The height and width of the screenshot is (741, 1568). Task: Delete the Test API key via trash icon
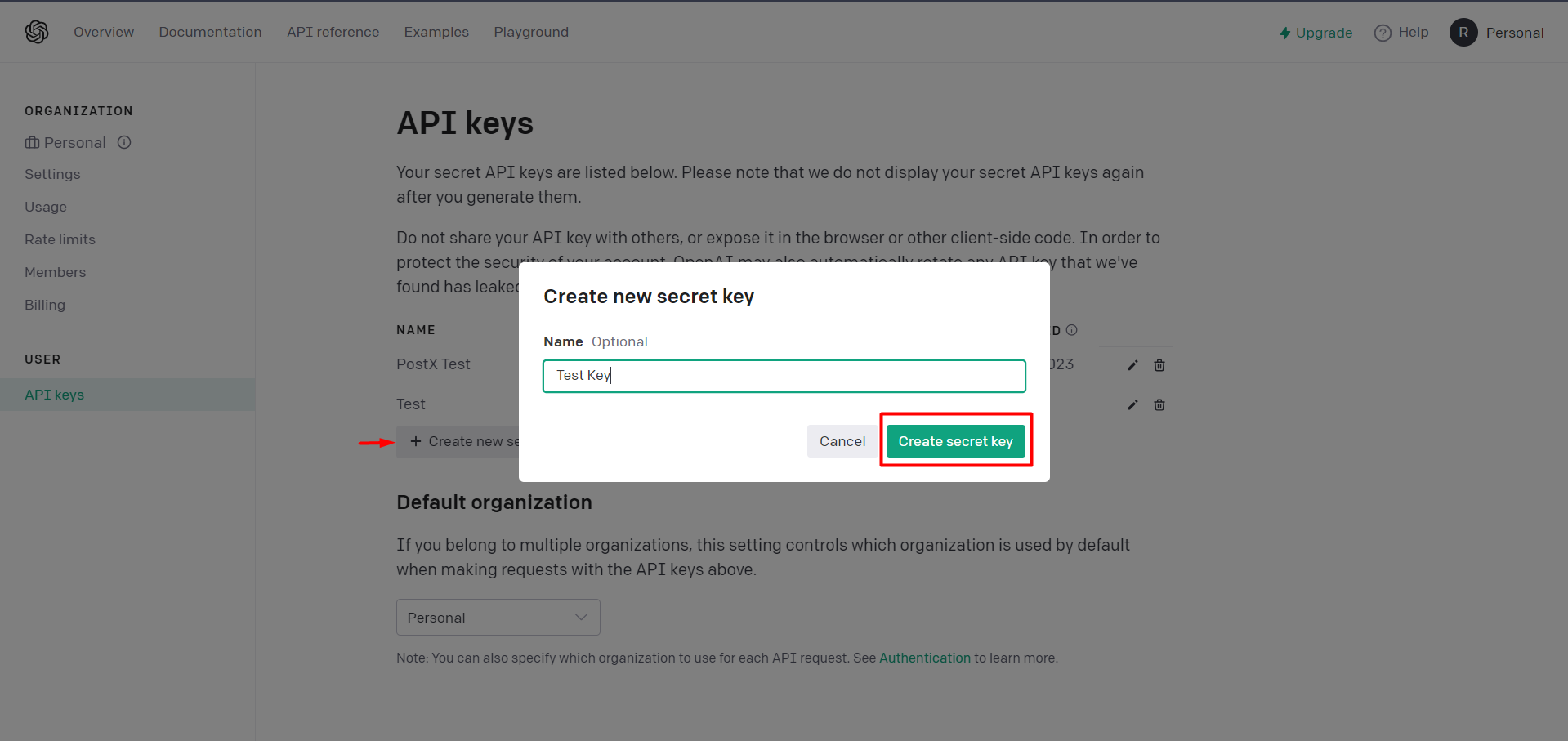[1159, 404]
